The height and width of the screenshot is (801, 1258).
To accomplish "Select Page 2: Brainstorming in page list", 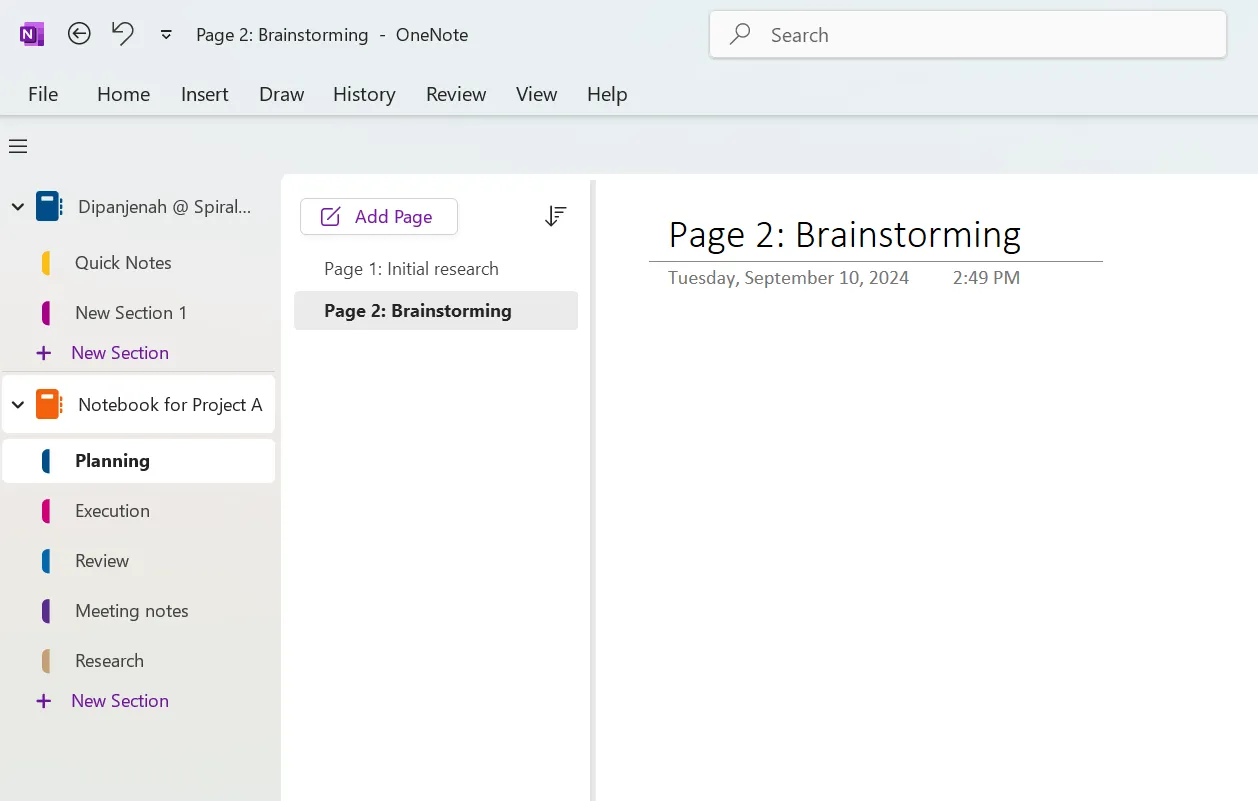I will click(436, 311).
